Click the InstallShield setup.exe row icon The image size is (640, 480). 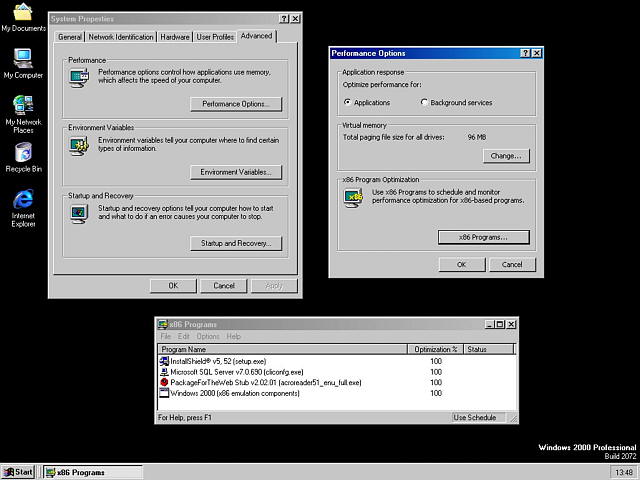click(164, 361)
